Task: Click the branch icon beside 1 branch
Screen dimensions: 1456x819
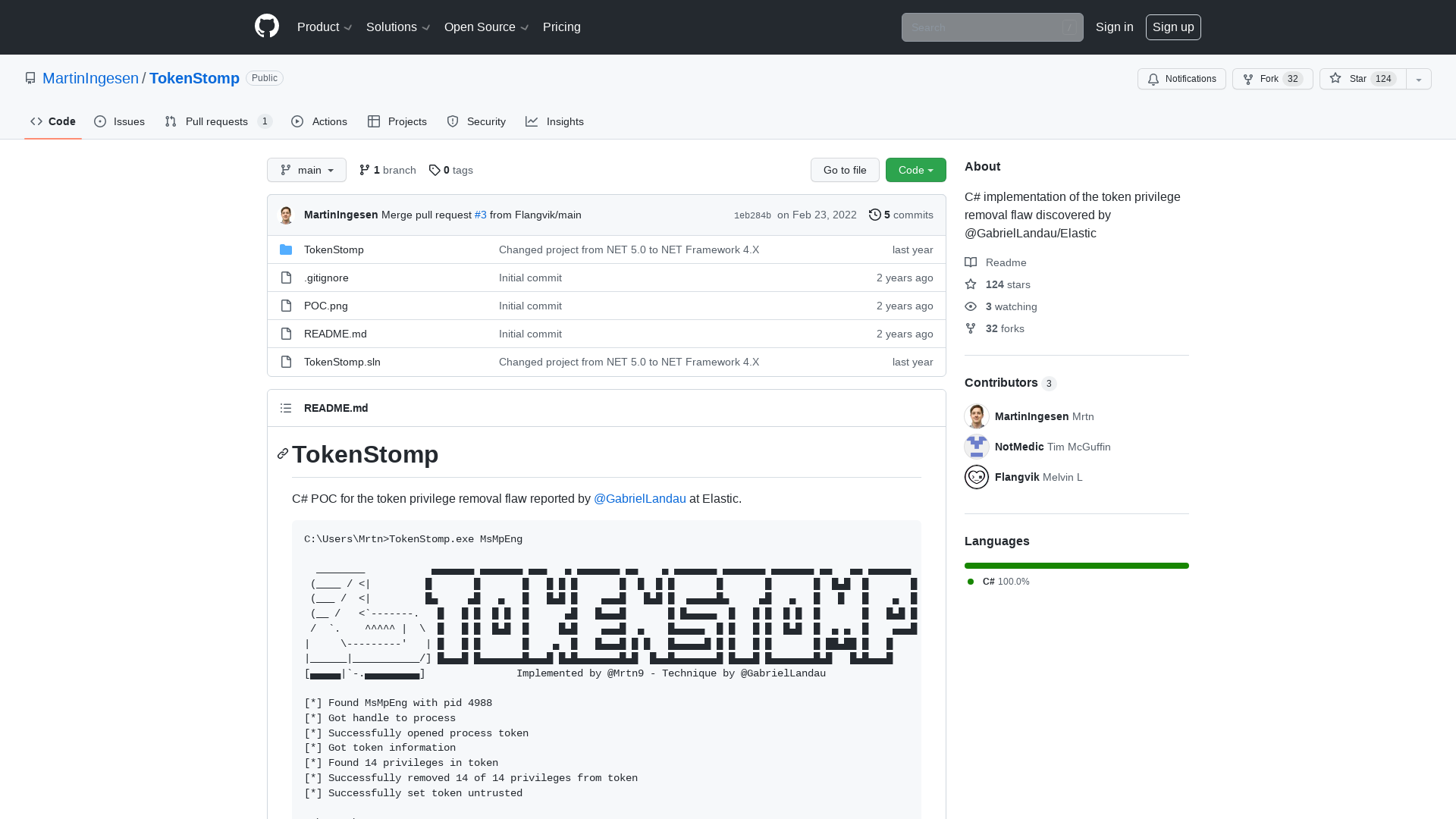Action: pos(365,170)
